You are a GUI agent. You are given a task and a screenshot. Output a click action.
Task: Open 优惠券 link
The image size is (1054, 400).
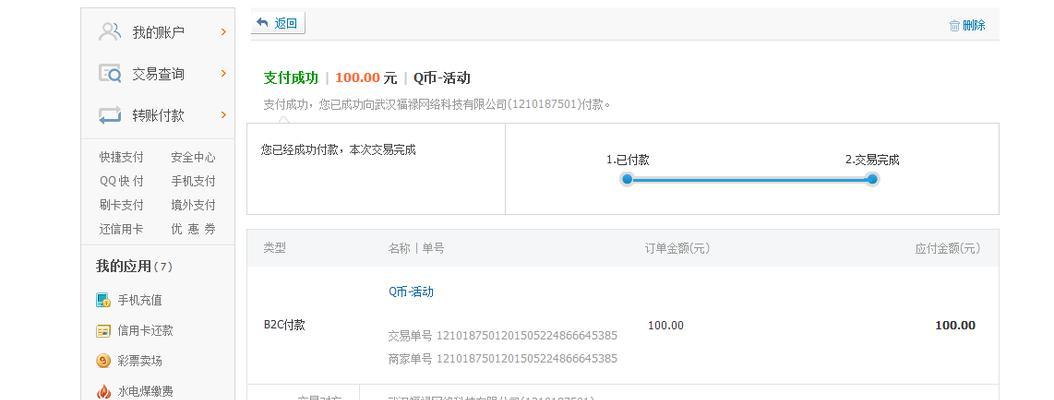(x=194, y=229)
